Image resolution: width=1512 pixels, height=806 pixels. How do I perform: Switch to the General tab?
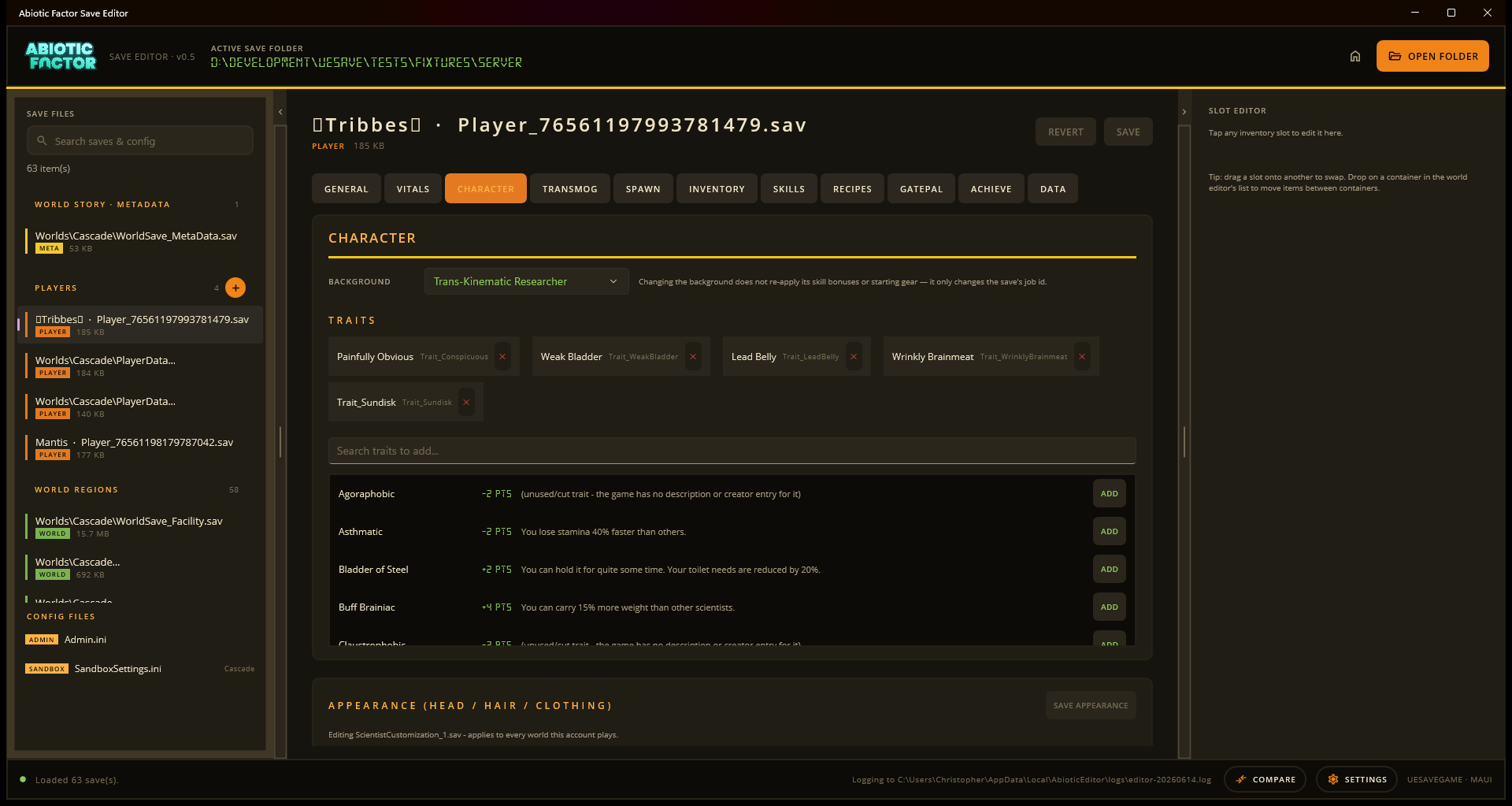(346, 189)
